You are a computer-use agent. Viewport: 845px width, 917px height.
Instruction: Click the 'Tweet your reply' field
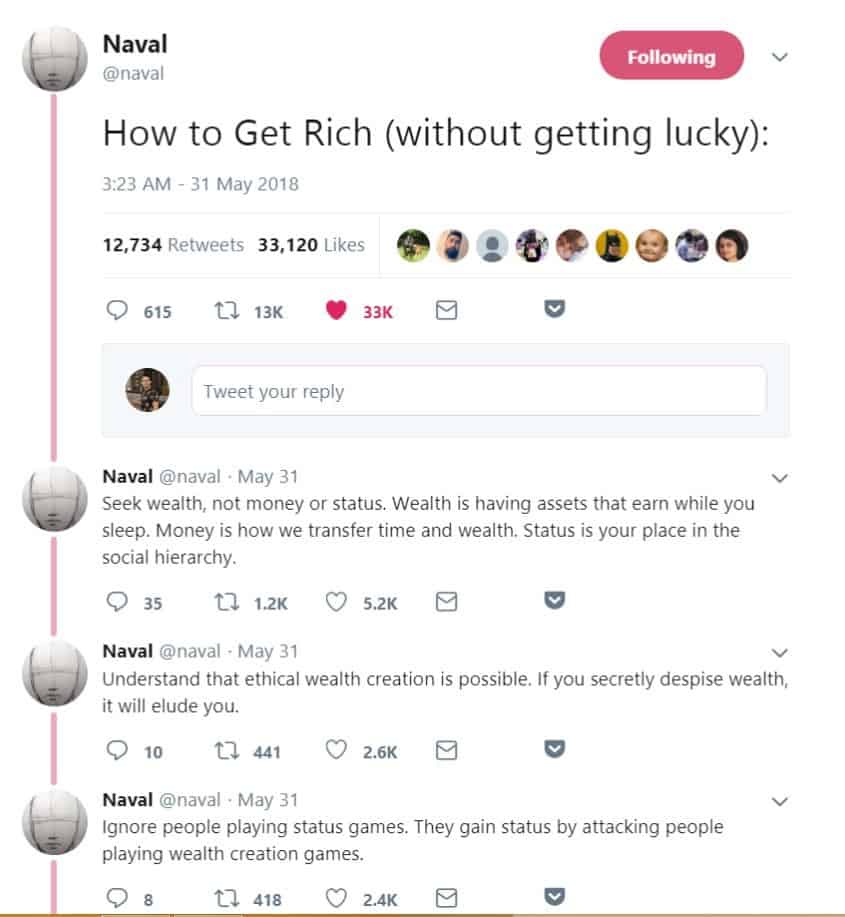pyautogui.click(x=479, y=391)
